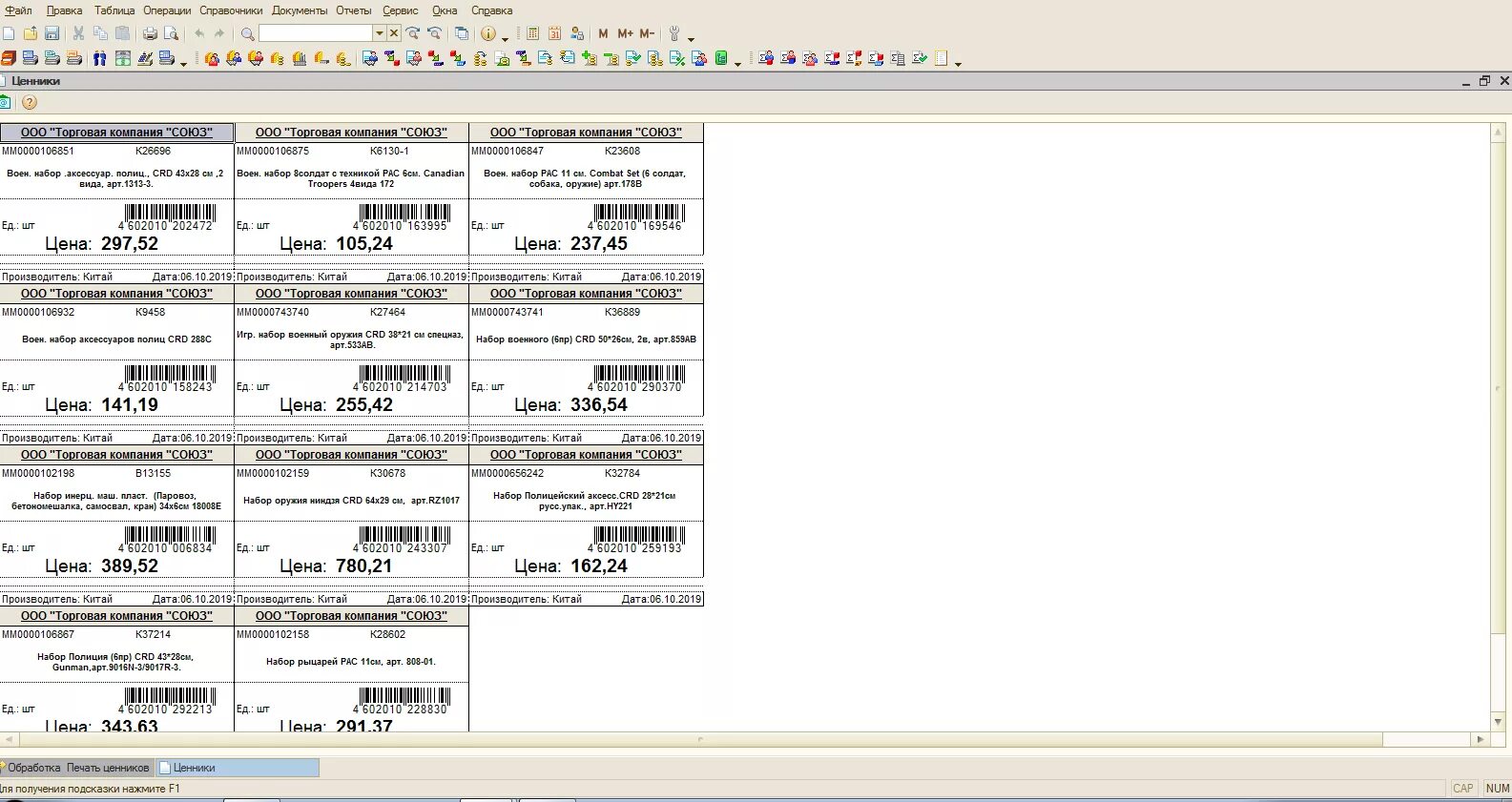The width and height of the screenshot is (1512, 802).
Task: Open the Отчеты menu
Action: (354, 10)
